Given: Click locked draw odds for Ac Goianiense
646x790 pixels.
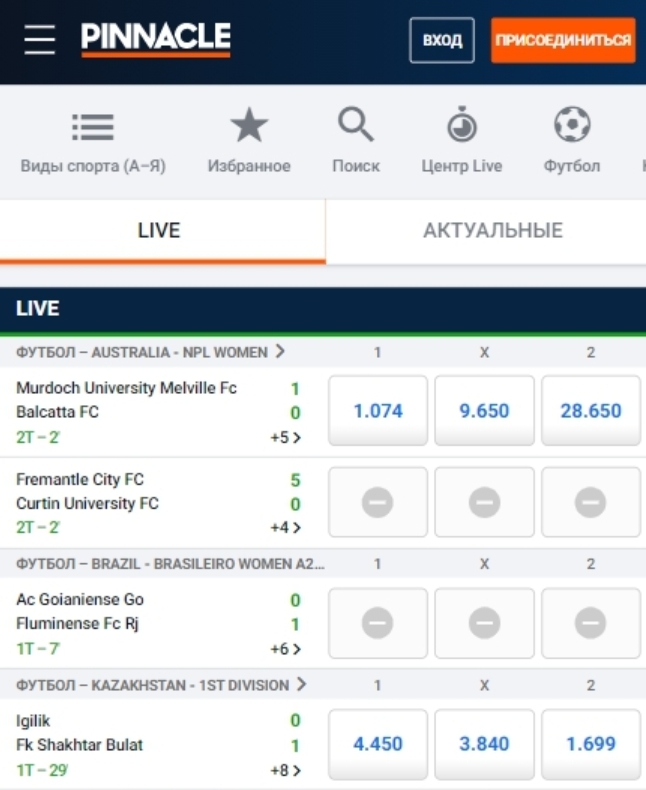Looking at the screenshot, I should click(x=484, y=623).
